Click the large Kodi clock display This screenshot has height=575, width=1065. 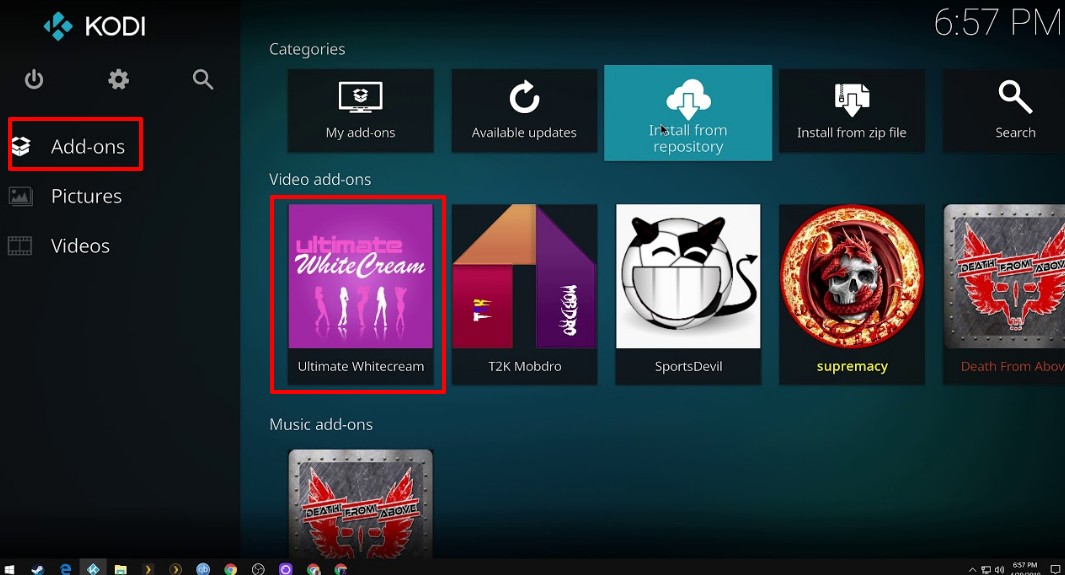click(x=998, y=22)
